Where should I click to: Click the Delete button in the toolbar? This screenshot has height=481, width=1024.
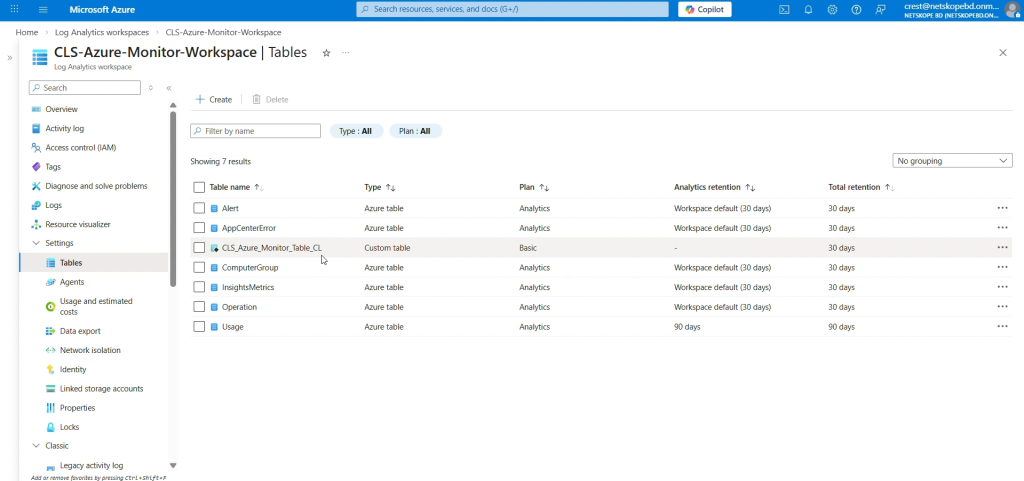tap(270, 99)
